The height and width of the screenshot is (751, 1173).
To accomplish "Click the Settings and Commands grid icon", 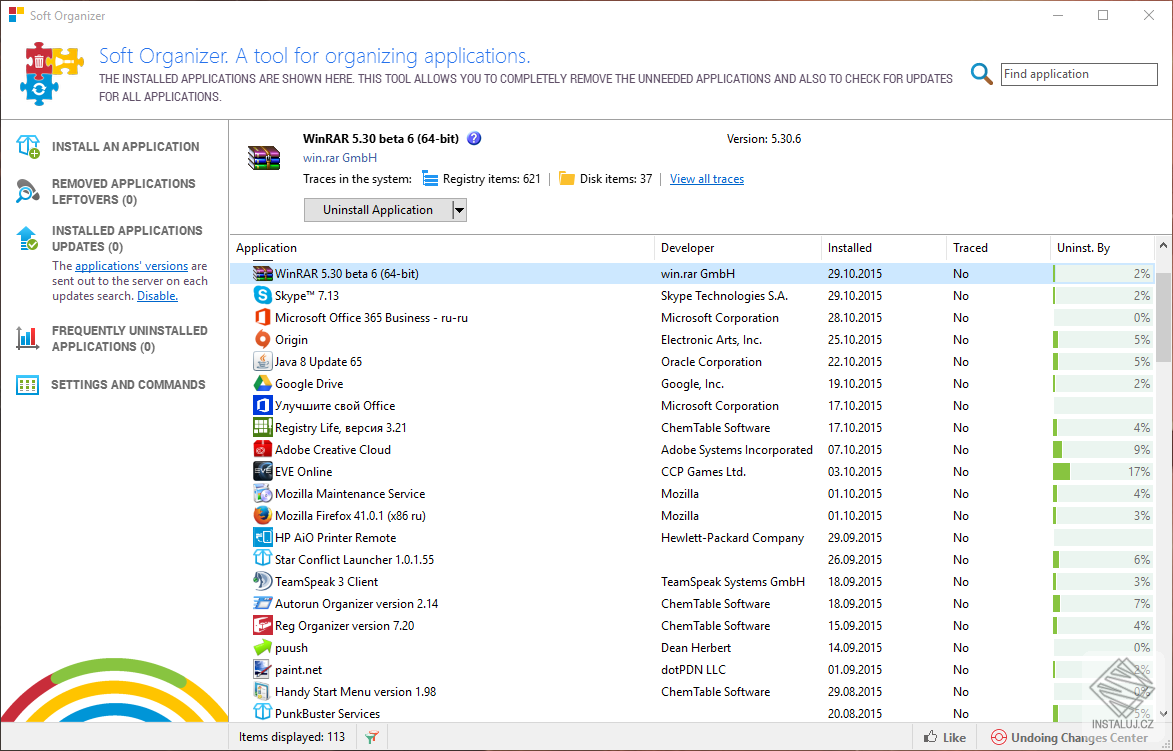I will (28, 385).
